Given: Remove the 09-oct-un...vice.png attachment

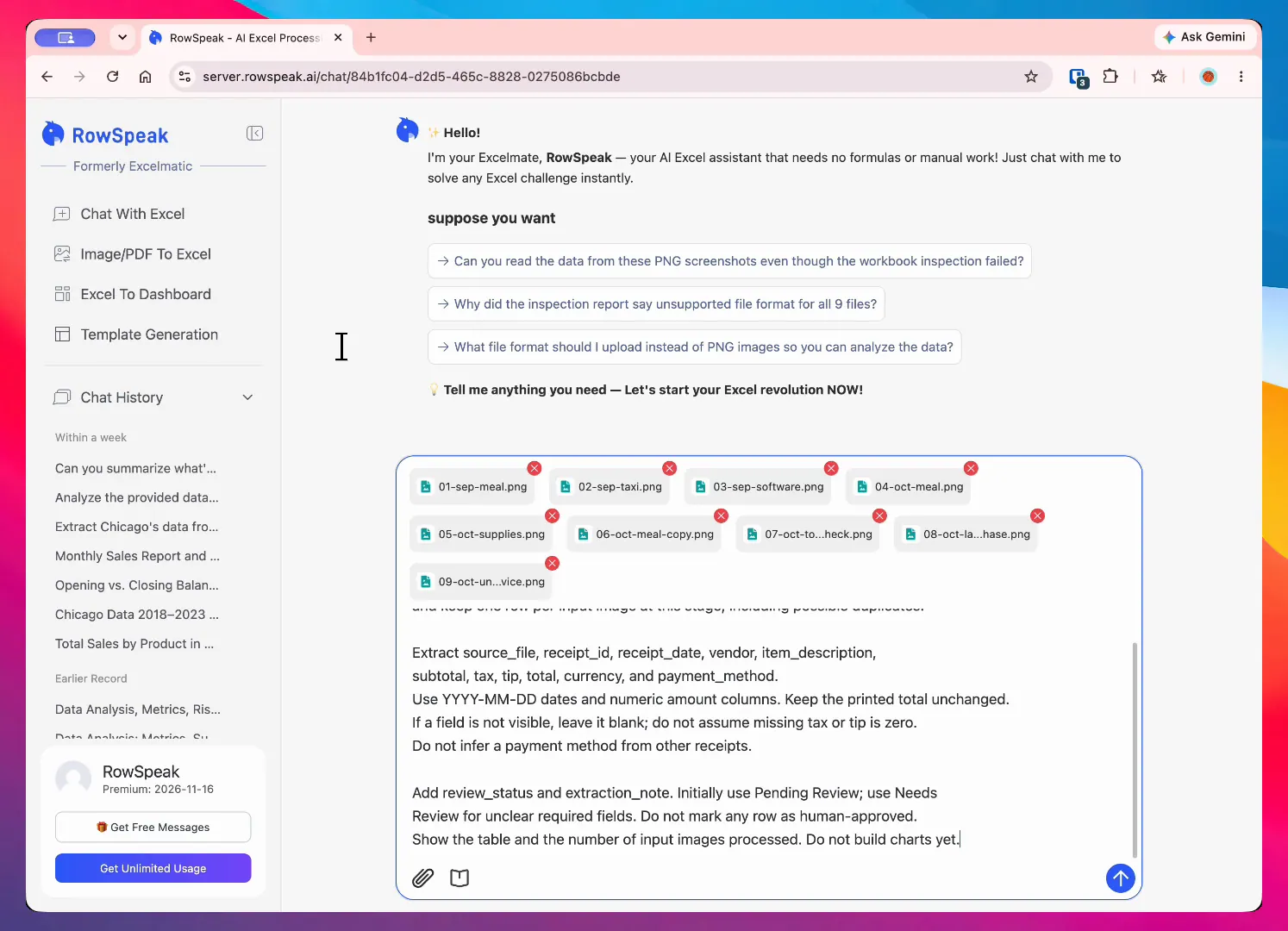Looking at the screenshot, I should [x=553, y=563].
